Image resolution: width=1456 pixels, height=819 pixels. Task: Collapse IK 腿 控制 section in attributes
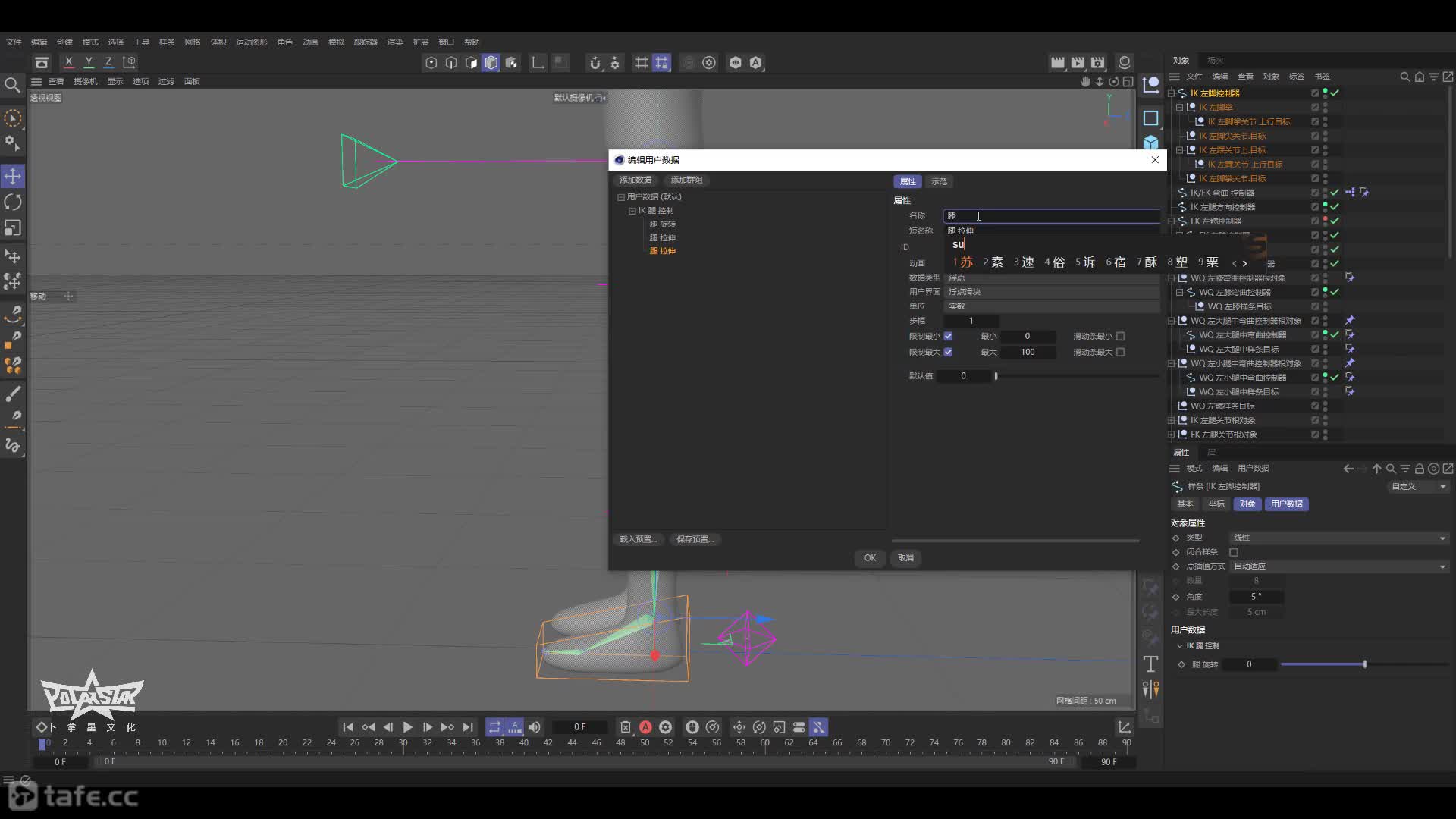[1180, 646]
